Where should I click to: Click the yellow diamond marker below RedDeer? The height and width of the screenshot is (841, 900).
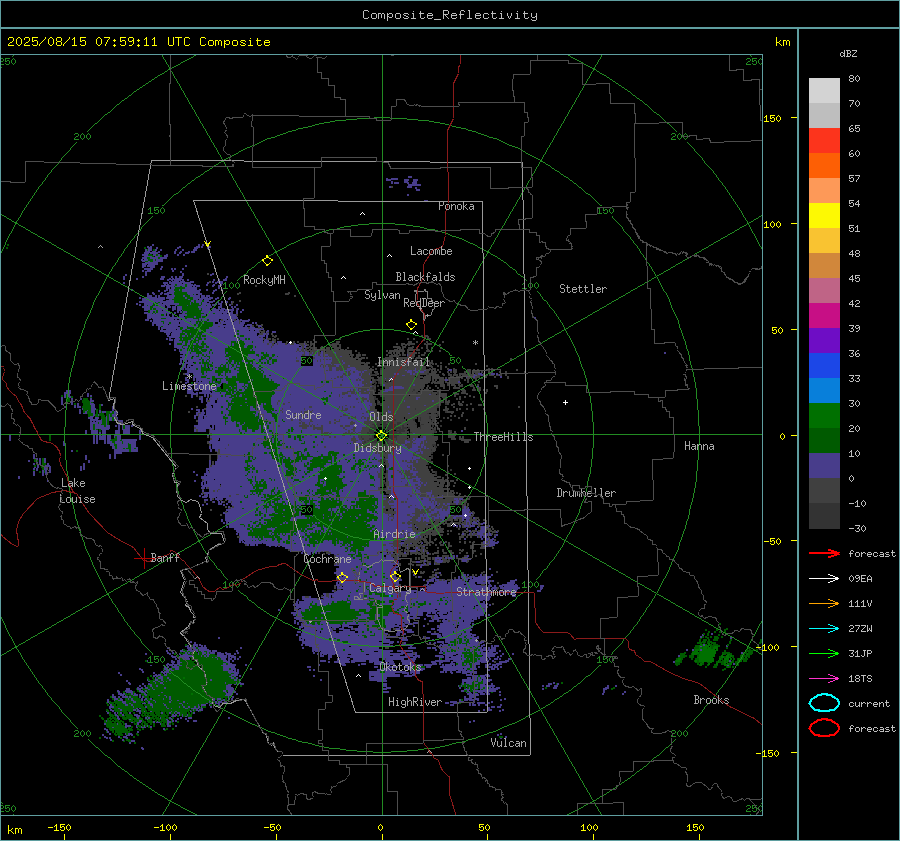pyautogui.click(x=411, y=325)
